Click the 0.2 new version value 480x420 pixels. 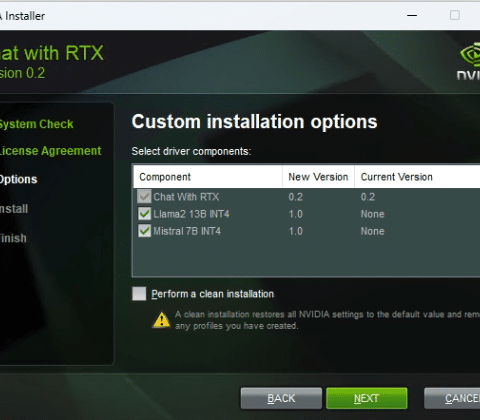[296, 197]
